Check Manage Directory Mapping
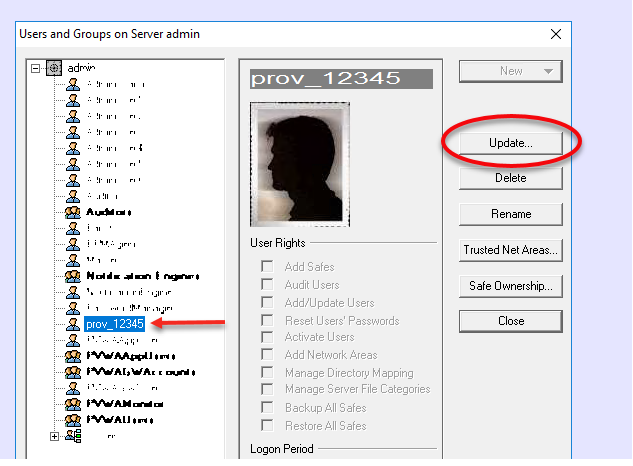The width and height of the screenshot is (633, 466). (x=267, y=372)
